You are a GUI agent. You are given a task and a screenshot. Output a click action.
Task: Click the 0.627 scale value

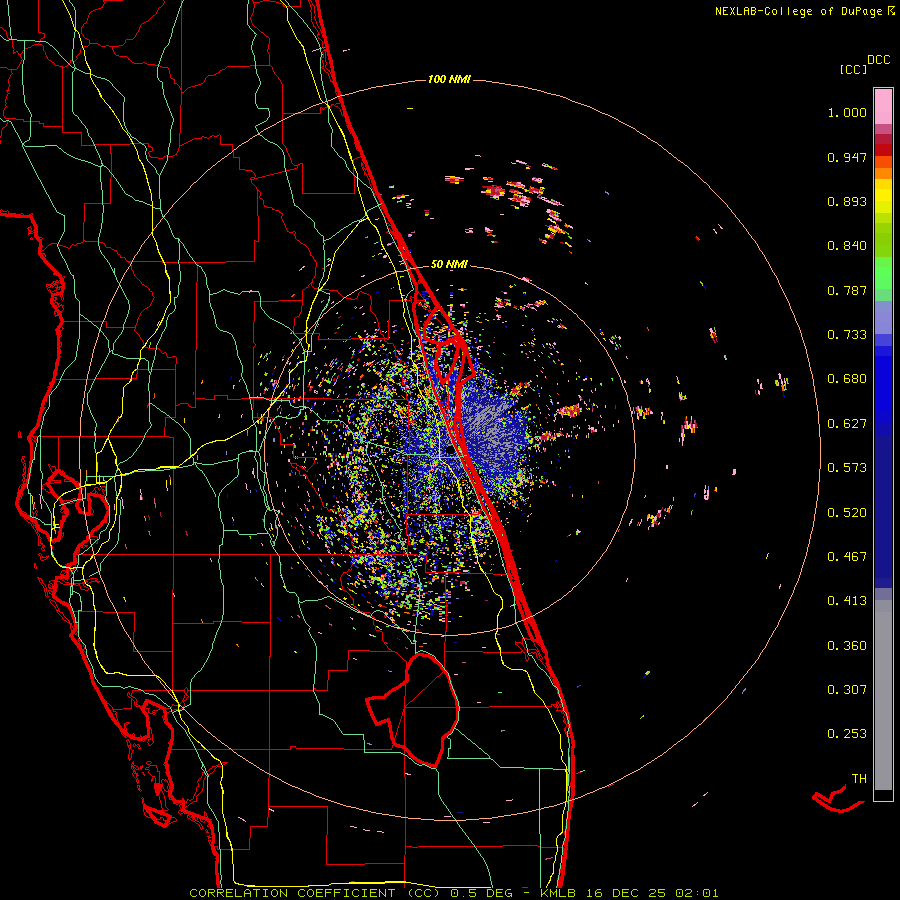pyautogui.click(x=847, y=424)
